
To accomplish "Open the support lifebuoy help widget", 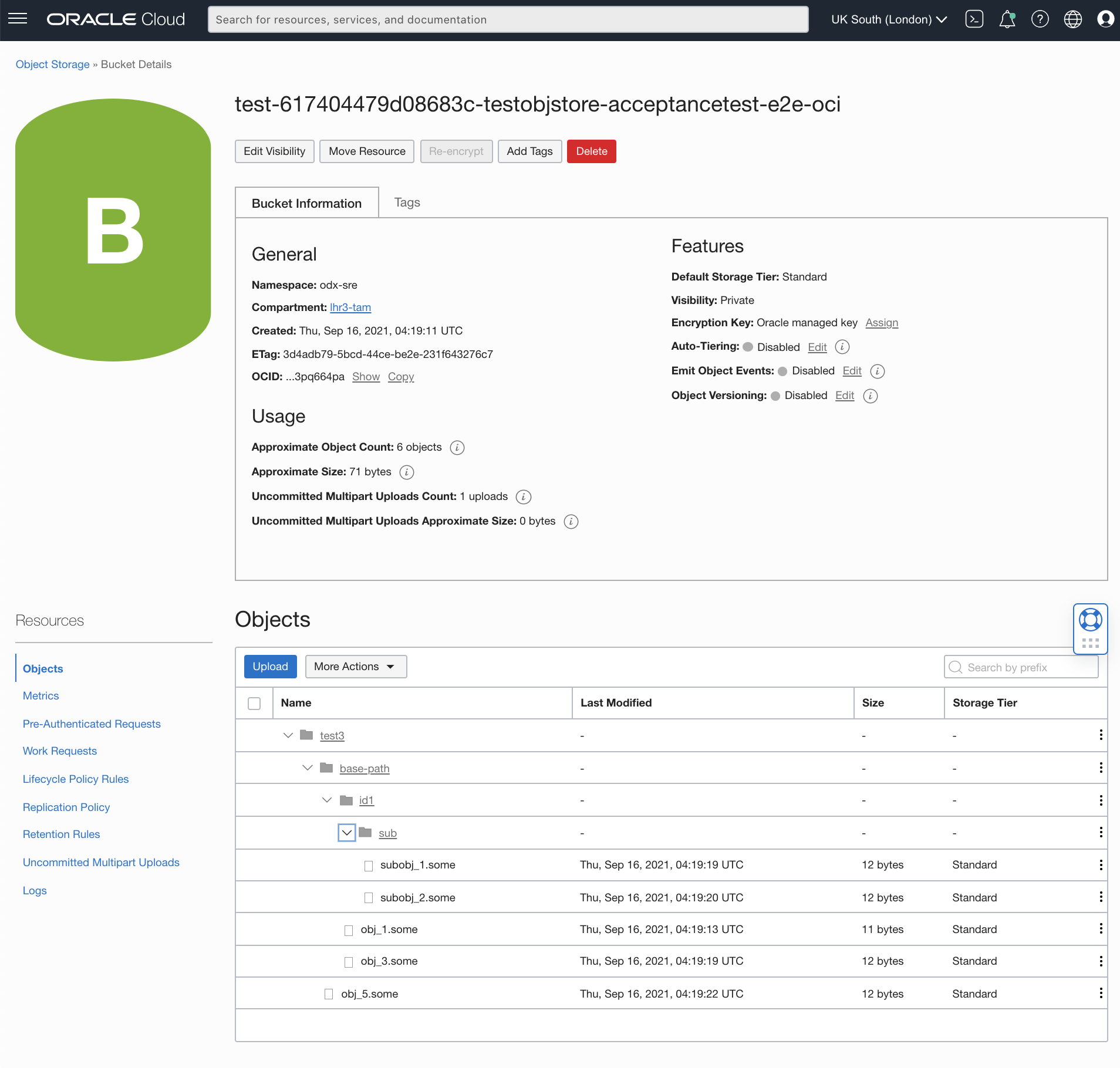I will [x=1091, y=620].
